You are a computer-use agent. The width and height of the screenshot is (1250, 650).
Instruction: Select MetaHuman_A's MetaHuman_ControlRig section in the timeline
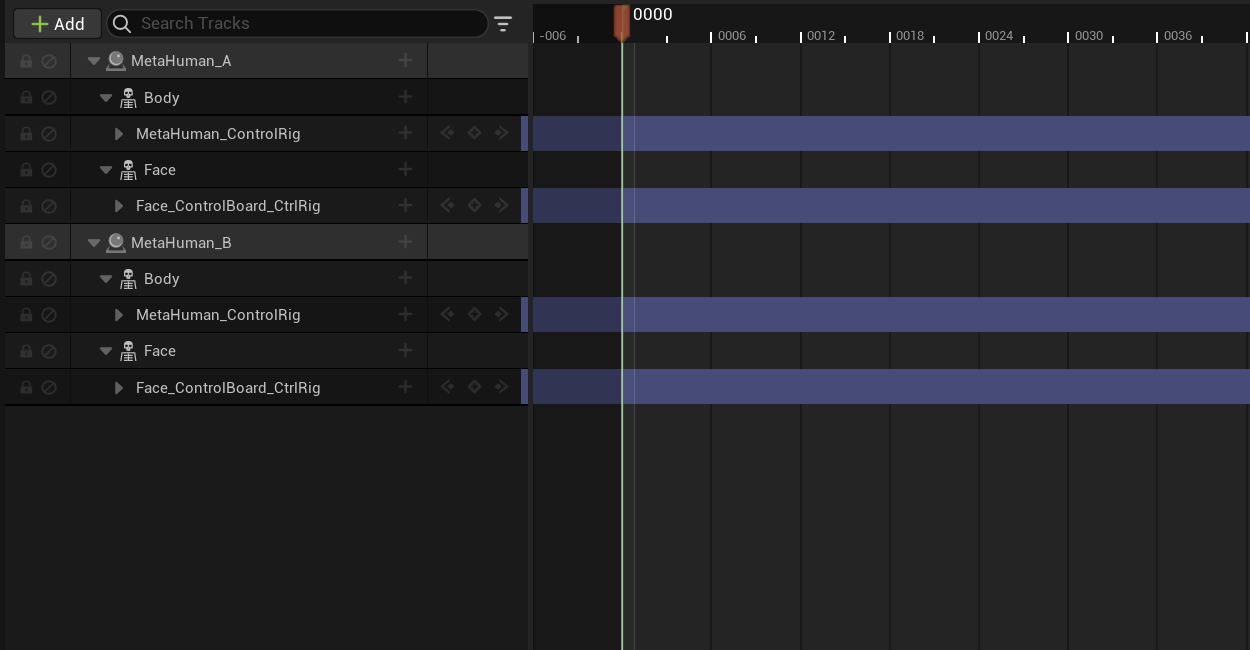(891, 133)
